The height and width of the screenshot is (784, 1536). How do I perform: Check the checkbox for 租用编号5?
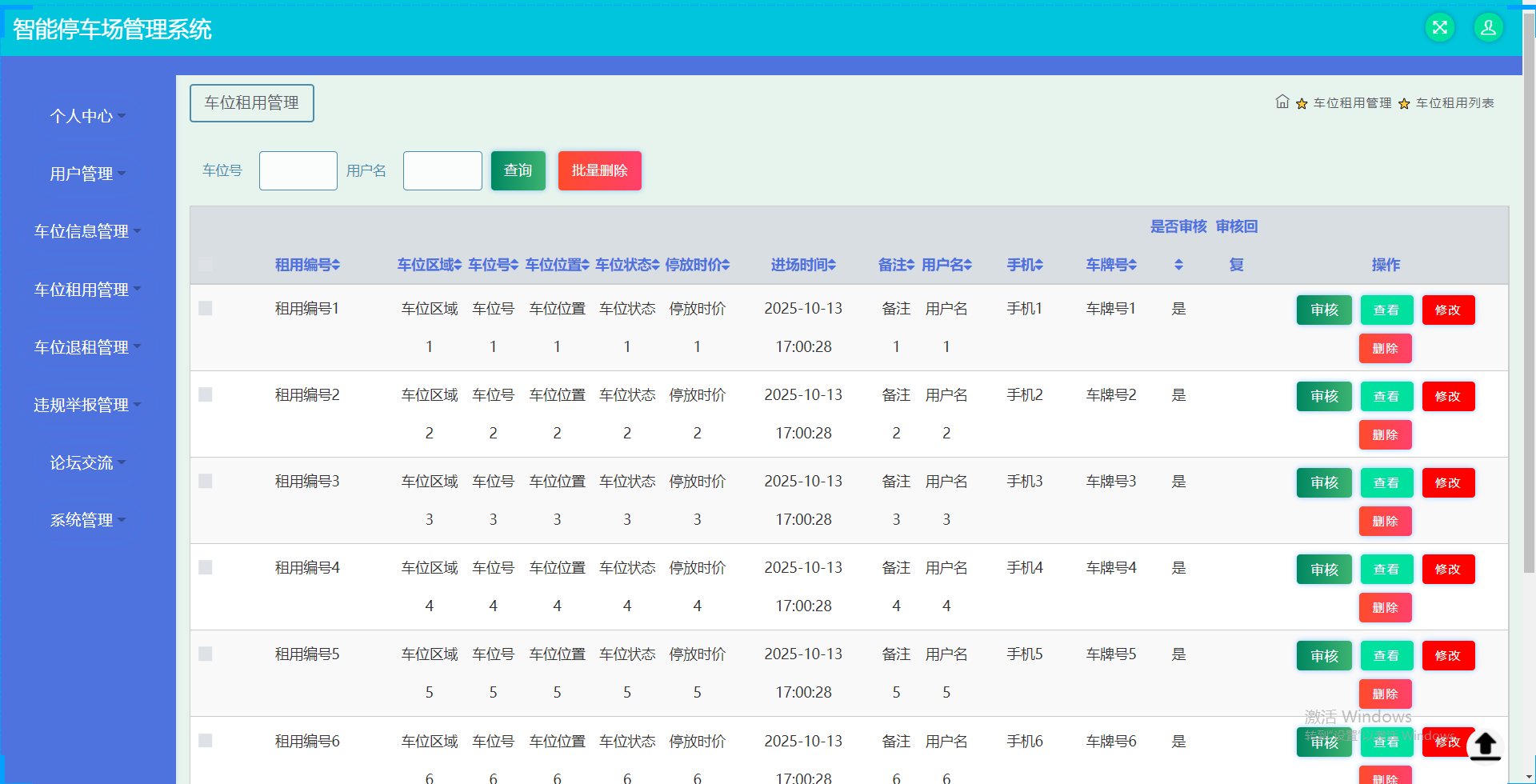tap(205, 654)
